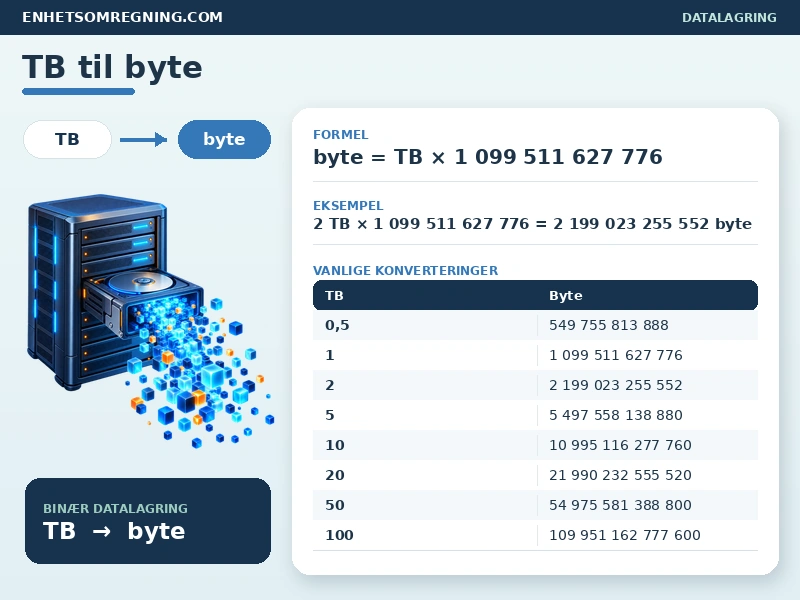
Task: Click the value '10 995 116 277 760'
Action: point(620,445)
